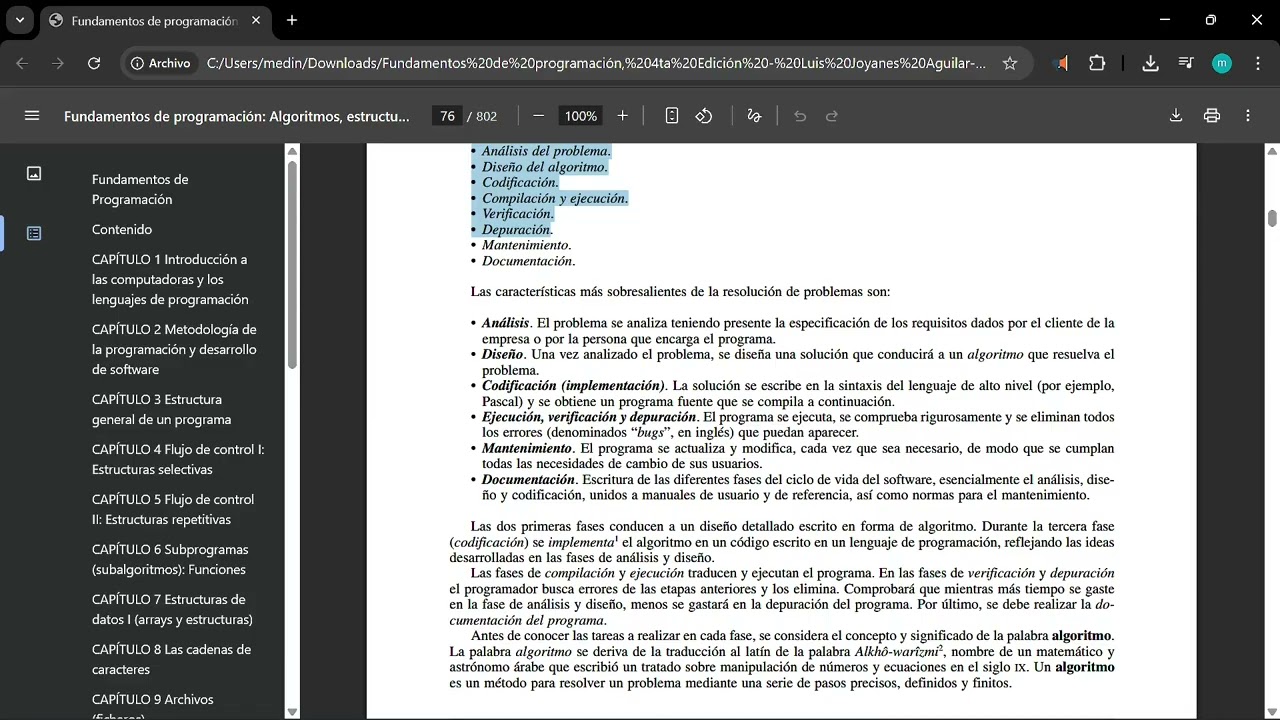Click the bullet text 'Mantenimiento.' in the list
Image resolution: width=1280 pixels, height=720 pixels.
(527, 245)
